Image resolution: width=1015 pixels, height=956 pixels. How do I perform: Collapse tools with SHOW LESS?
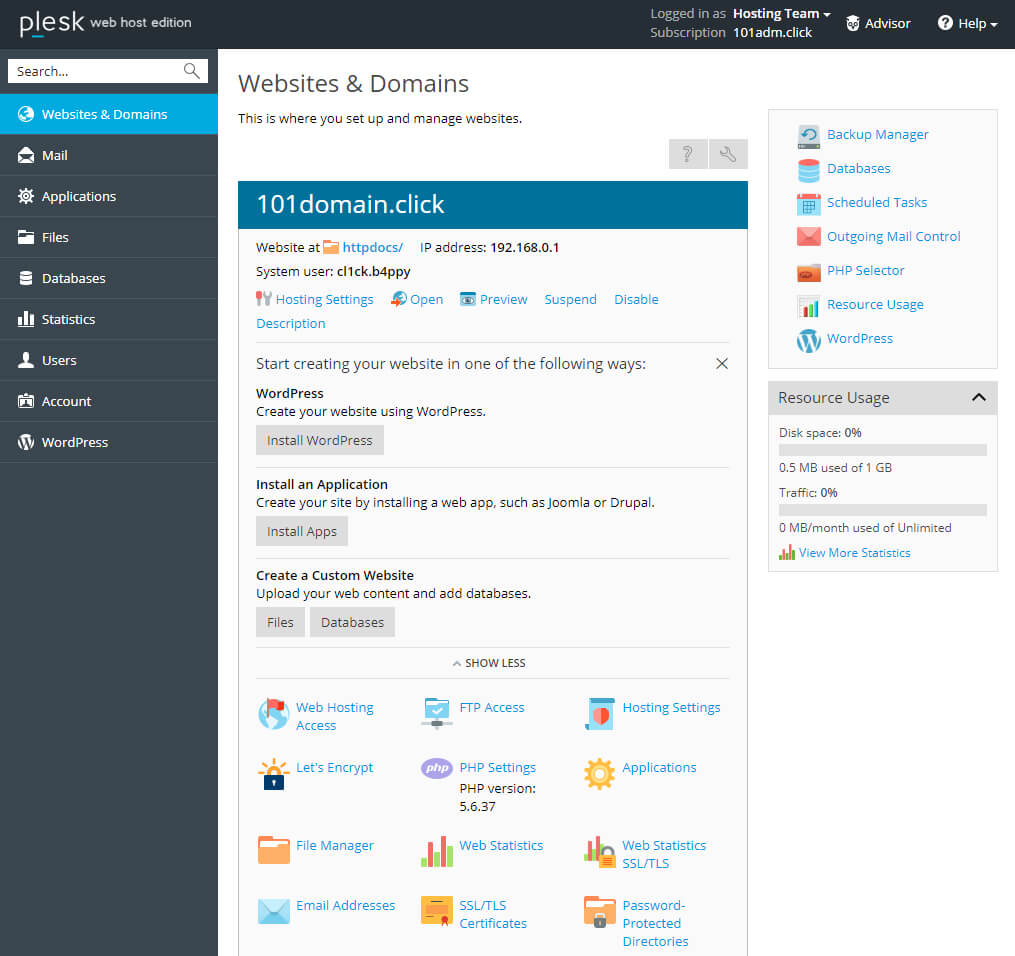tap(489, 663)
